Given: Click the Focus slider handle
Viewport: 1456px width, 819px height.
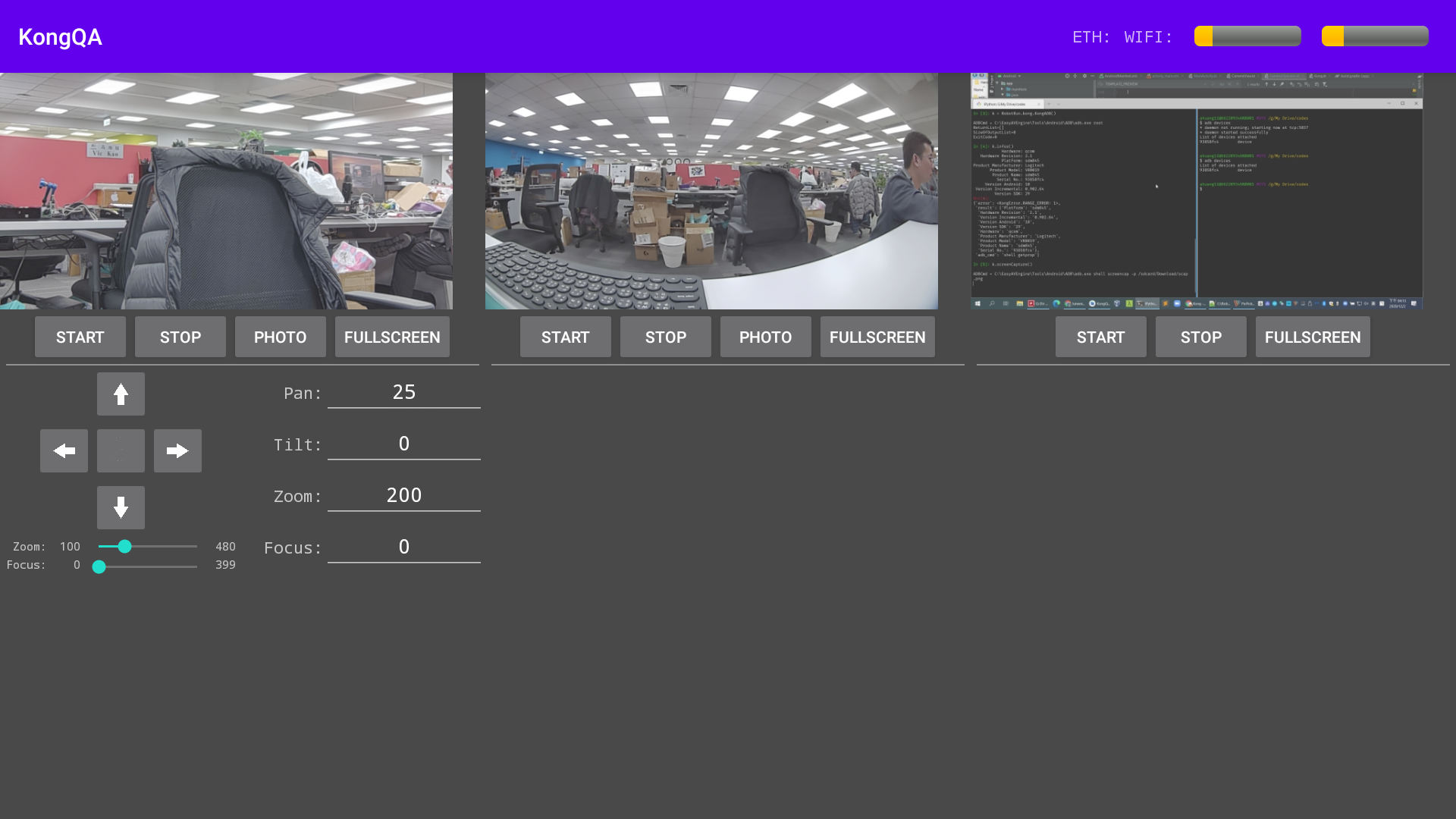Looking at the screenshot, I should 99,566.
